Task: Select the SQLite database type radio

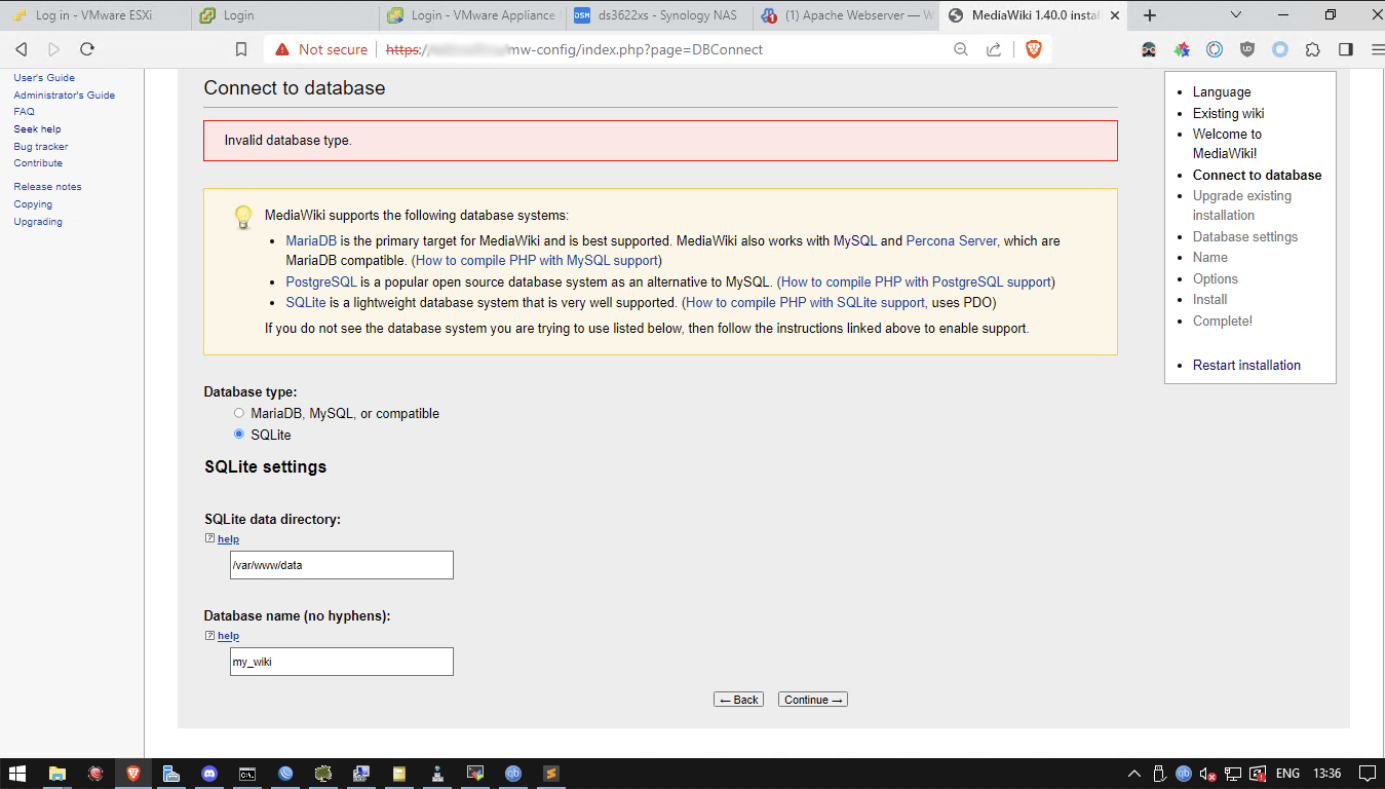Action: coord(238,434)
